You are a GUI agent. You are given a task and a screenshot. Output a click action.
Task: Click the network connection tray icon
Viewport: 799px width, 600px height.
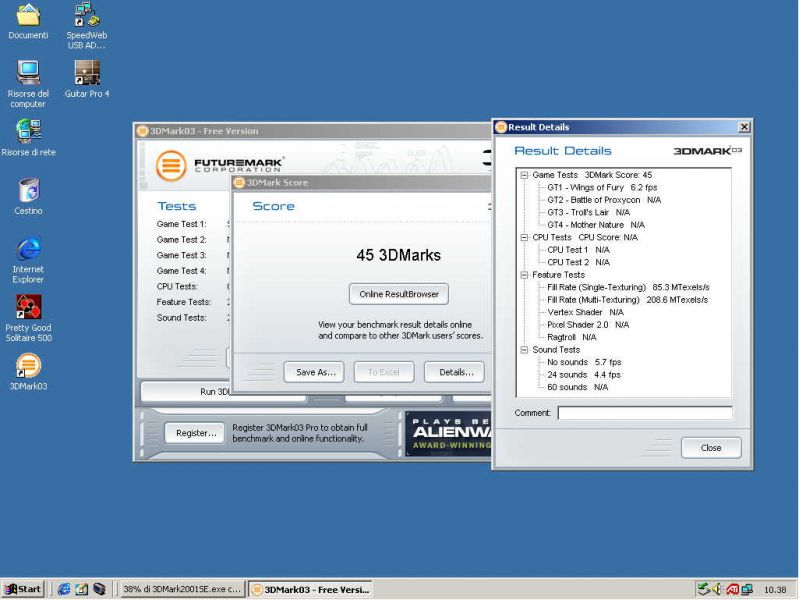[x=747, y=589]
